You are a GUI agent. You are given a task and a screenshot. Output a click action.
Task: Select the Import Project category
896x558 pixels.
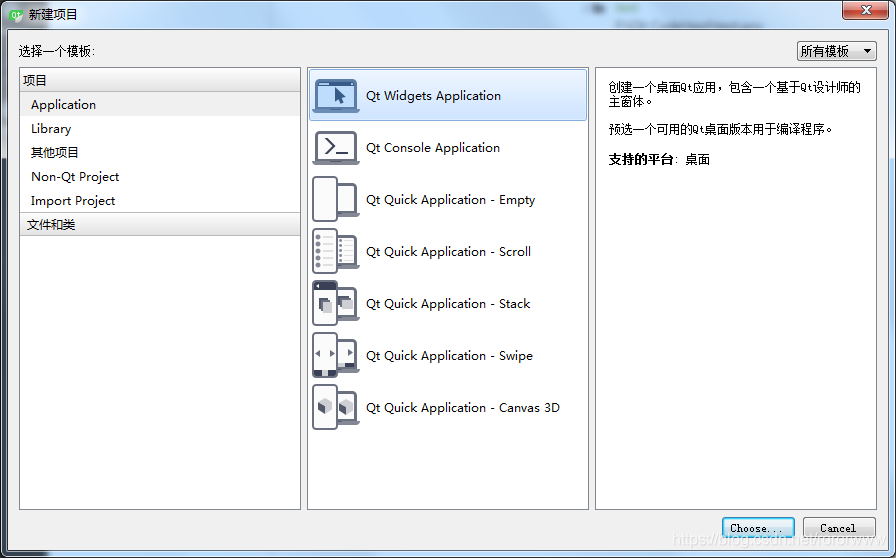159,201
